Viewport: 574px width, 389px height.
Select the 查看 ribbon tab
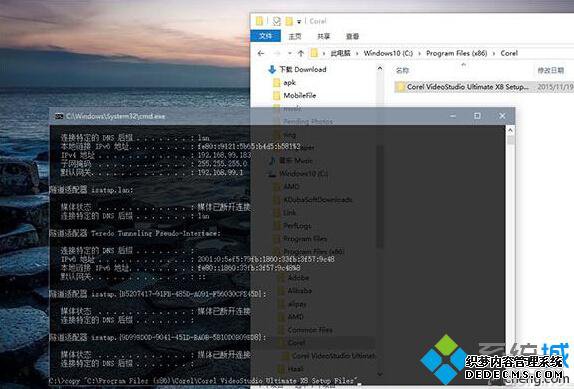[x=352, y=36]
